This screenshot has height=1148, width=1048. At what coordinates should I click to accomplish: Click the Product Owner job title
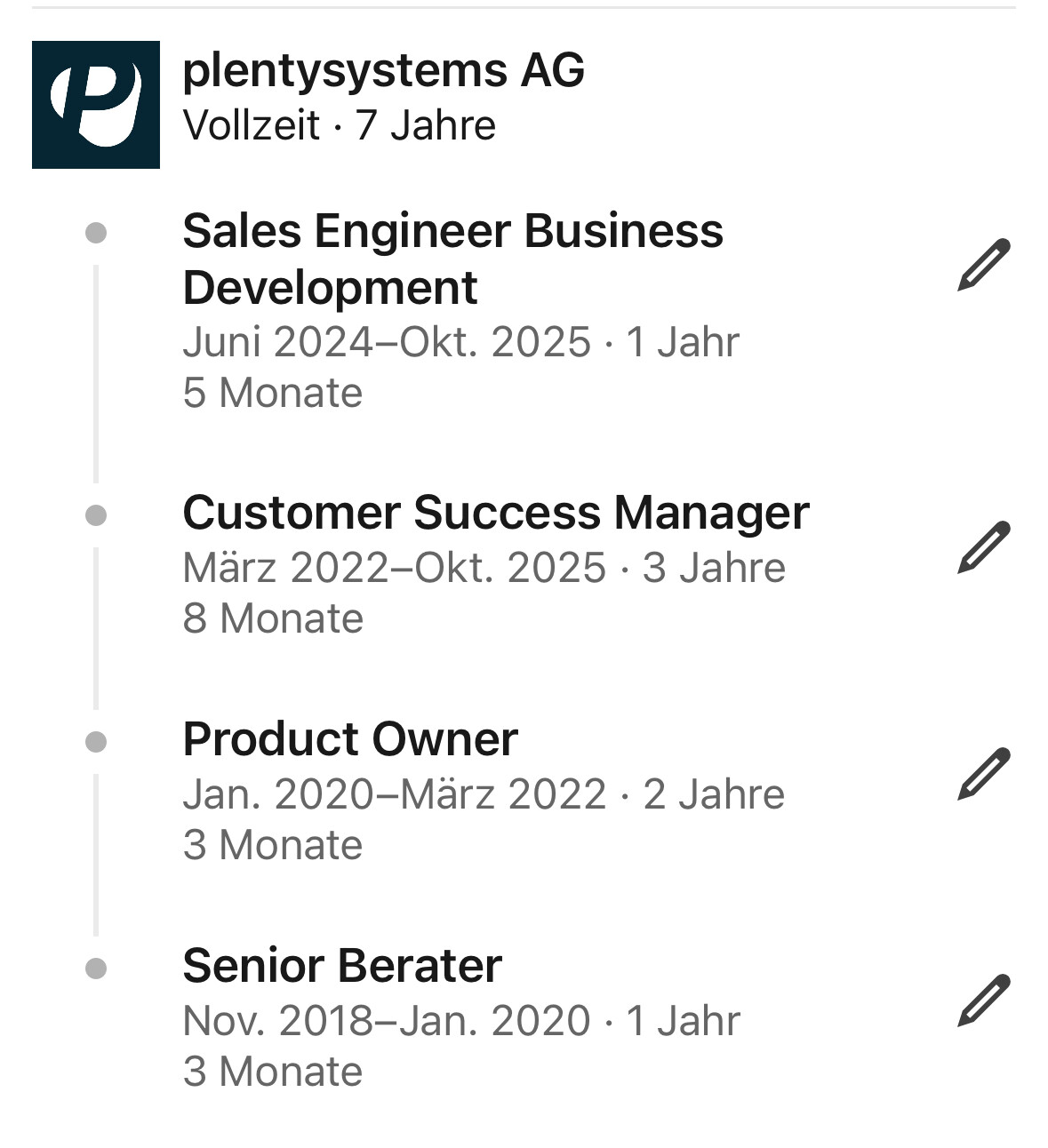(x=349, y=739)
